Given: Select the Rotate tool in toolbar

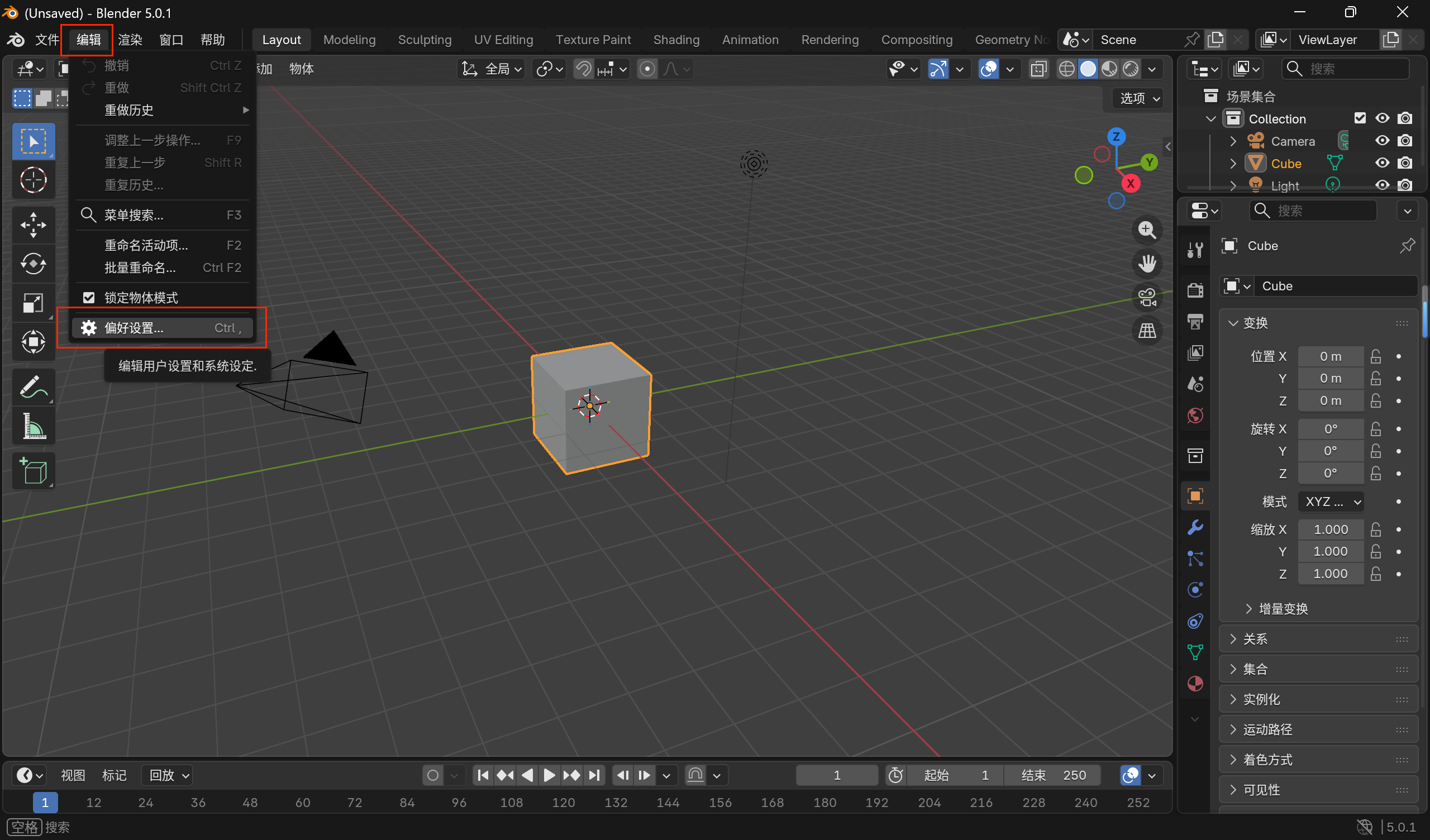Looking at the screenshot, I should [33, 264].
